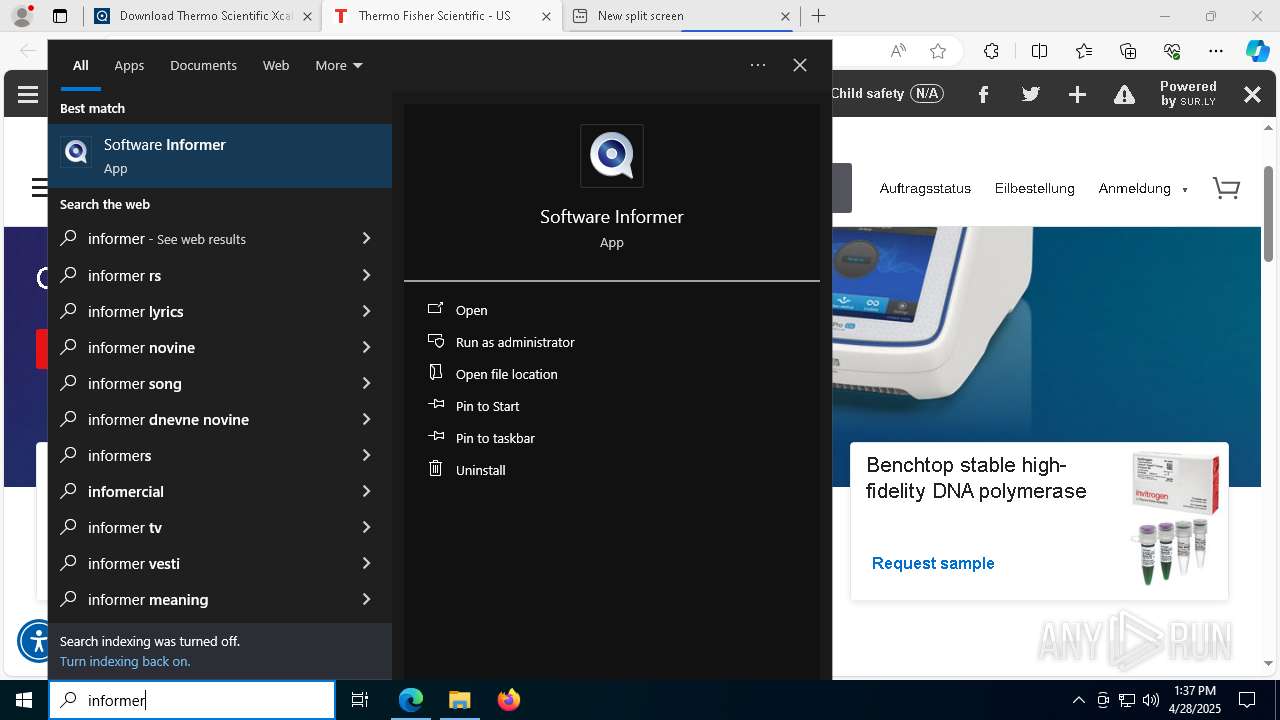Click the taskbar search input field
Viewport: 1280px width, 720px height.
tap(192, 700)
